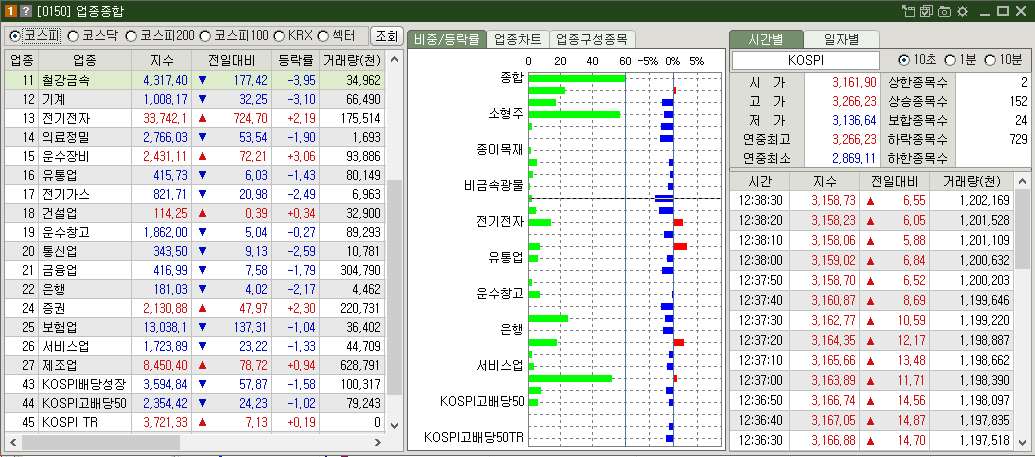Select the KOSPI배당성장 row

[x=195, y=384]
